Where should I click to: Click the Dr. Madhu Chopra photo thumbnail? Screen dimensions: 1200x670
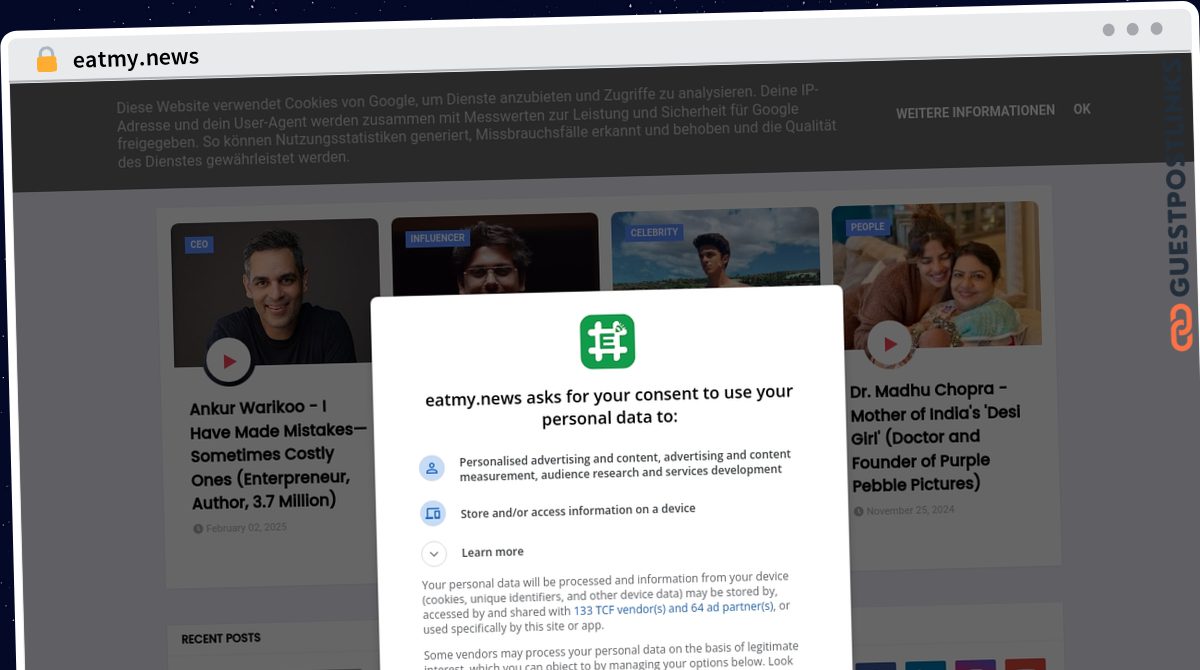(936, 275)
